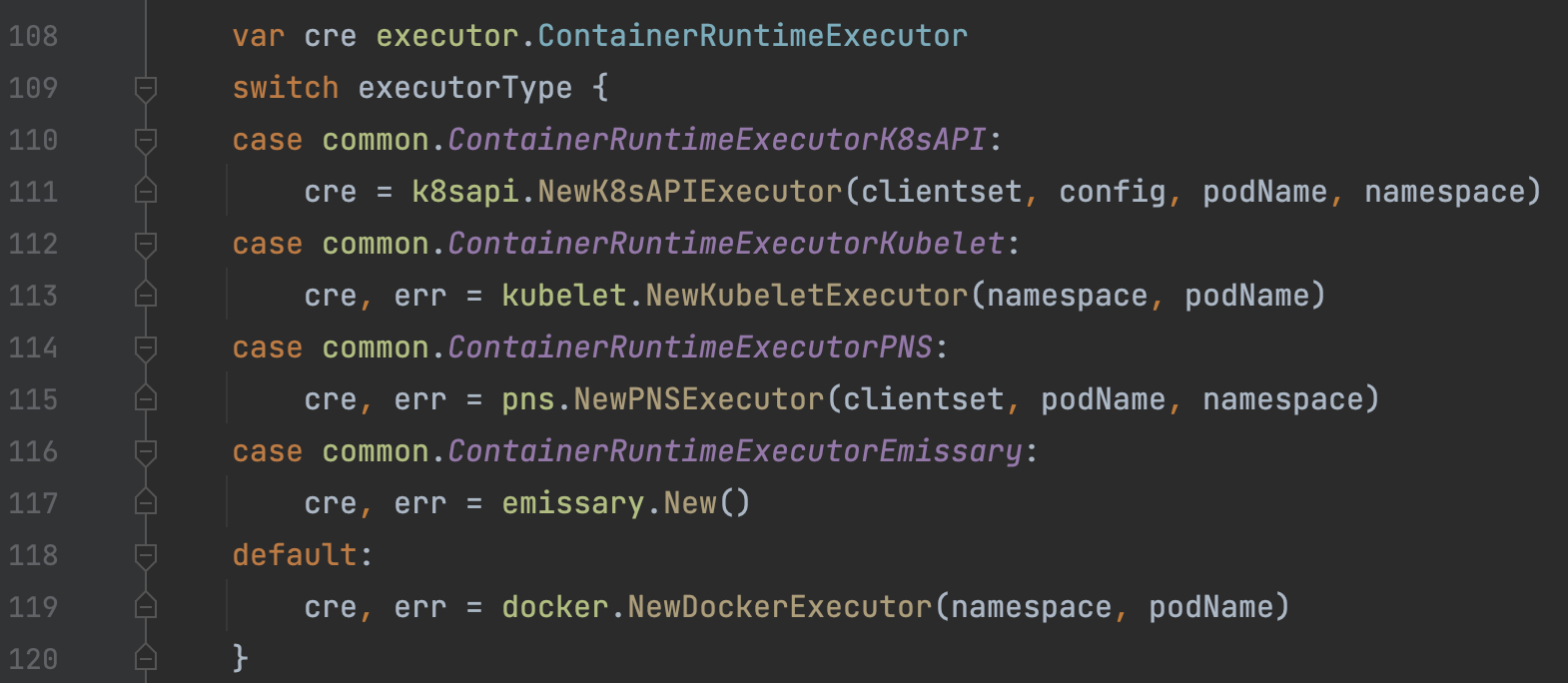Viewport: 1568px width, 683px height.
Task: Fold the Emissary case on line 116
Action: click(x=146, y=452)
